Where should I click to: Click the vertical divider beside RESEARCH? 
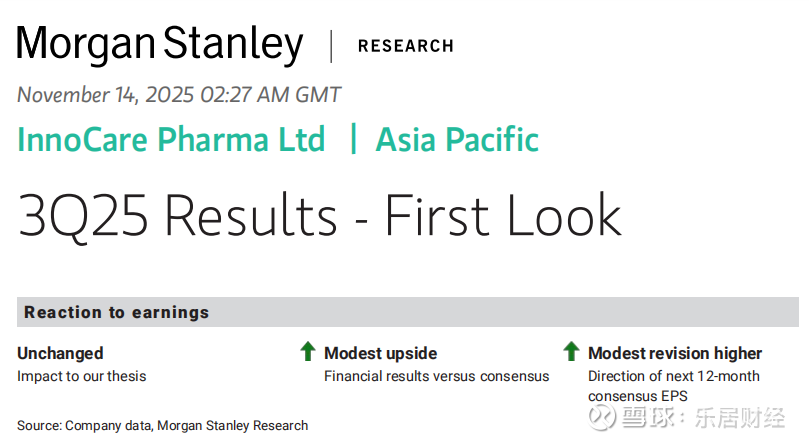(331, 46)
